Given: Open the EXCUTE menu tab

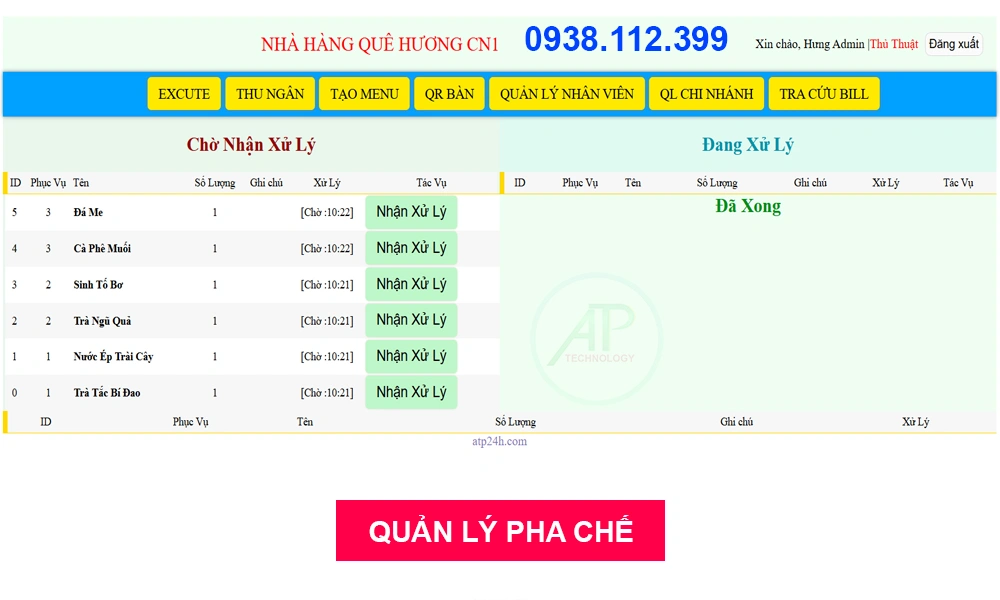Looking at the screenshot, I should coord(184,93).
